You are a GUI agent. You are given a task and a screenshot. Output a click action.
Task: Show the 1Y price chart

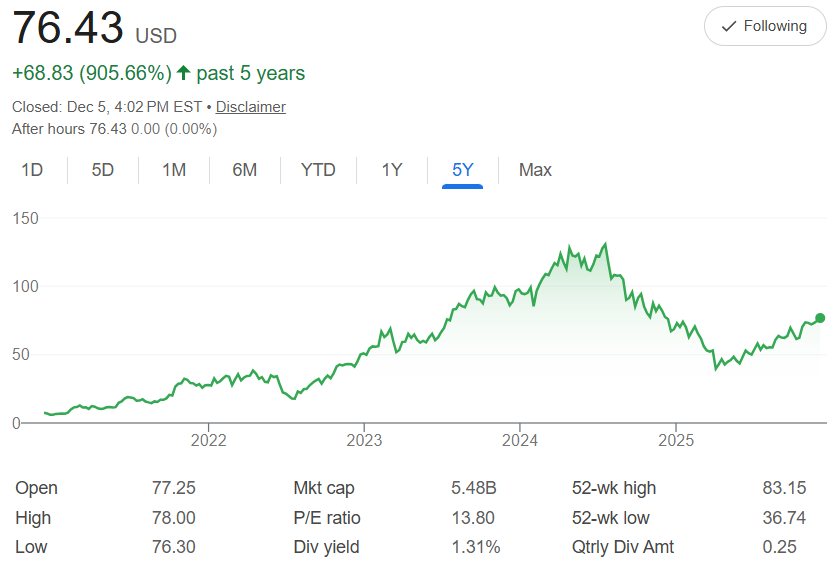(x=392, y=170)
